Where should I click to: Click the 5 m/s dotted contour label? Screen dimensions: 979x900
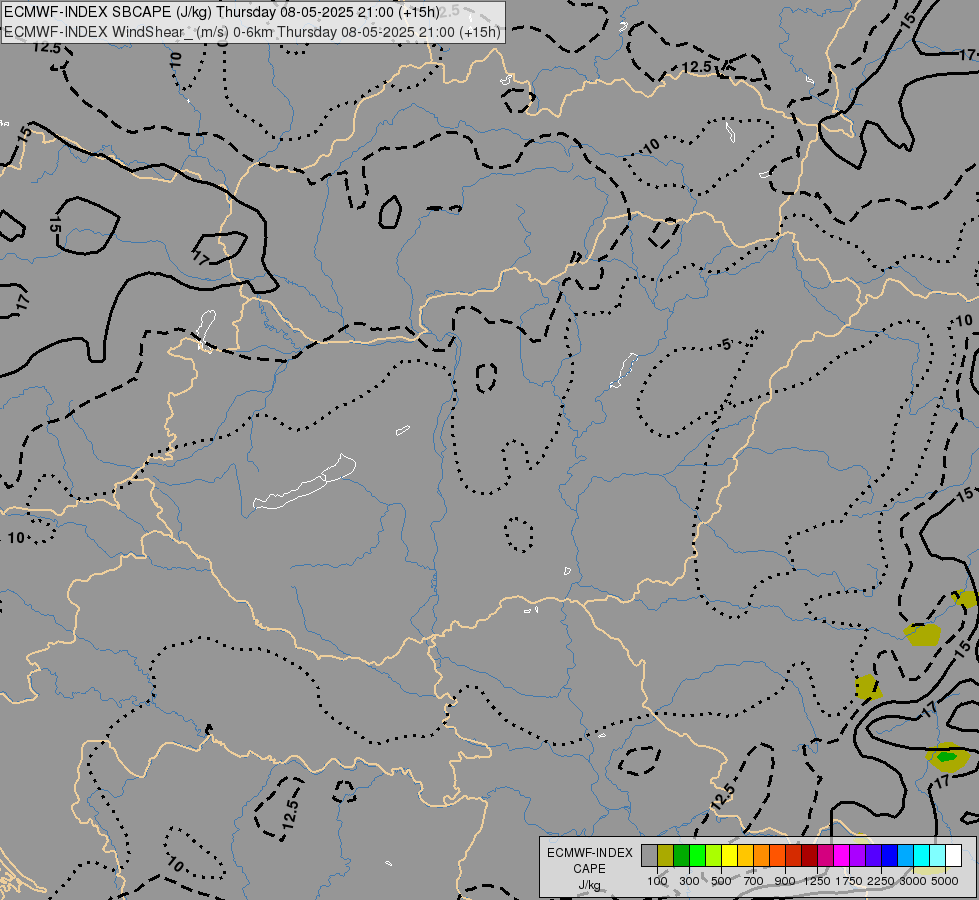pyautogui.click(x=726, y=344)
